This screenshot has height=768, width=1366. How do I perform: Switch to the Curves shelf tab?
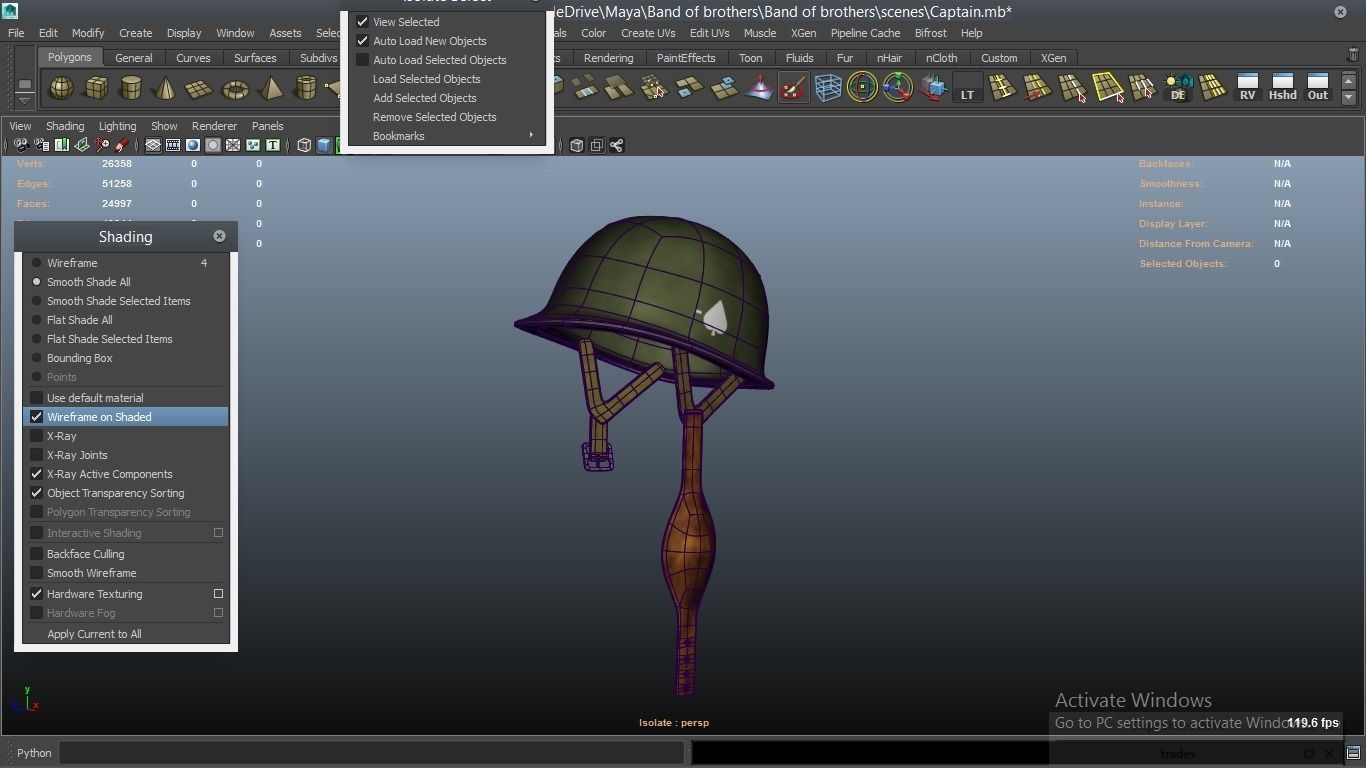point(193,58)
